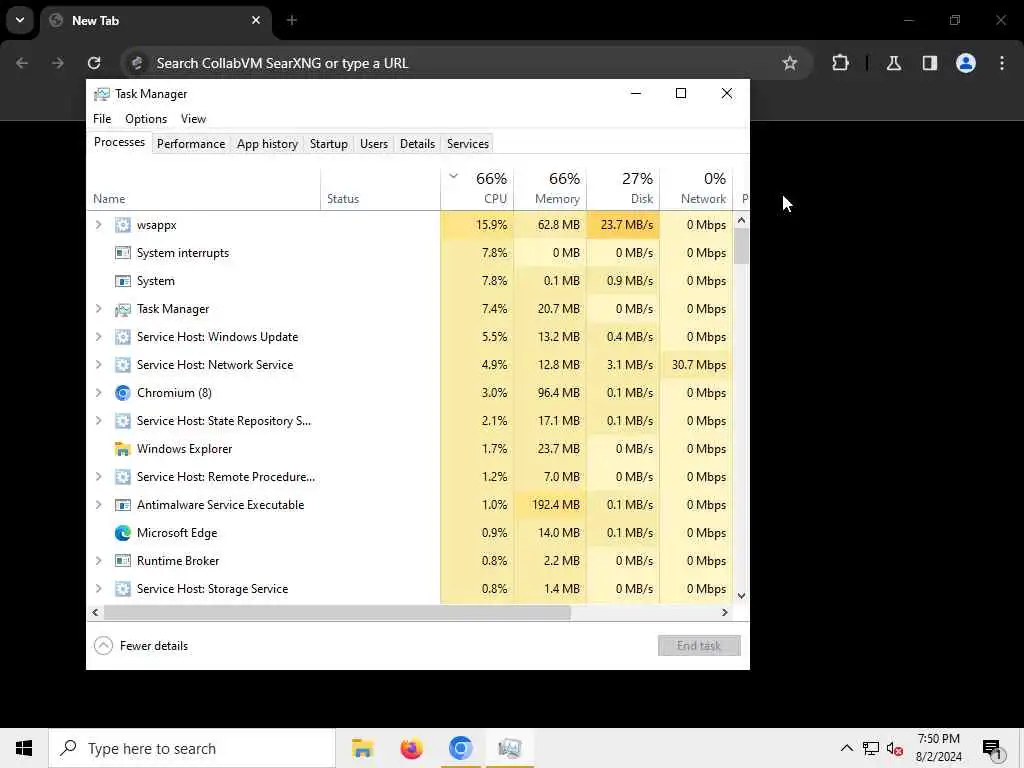Open the File menu

pyautogui.click(x=102, y=119)
